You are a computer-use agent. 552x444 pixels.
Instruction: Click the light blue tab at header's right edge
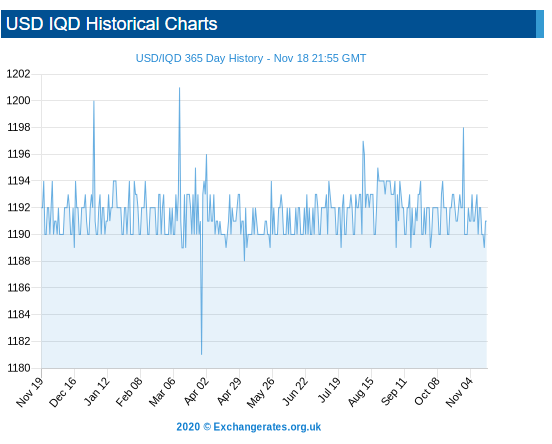pyautogui.click(x=540, y=24)
